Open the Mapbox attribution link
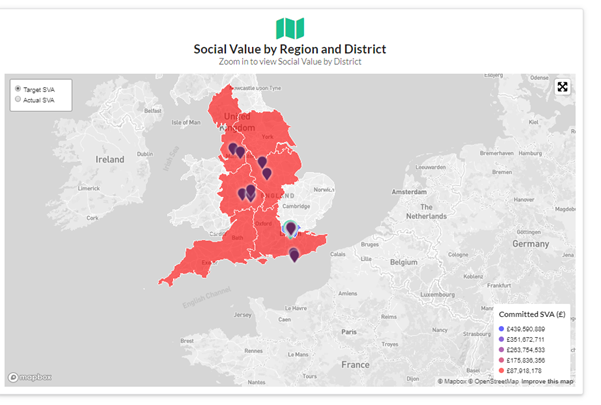 (x=455, y=381)
